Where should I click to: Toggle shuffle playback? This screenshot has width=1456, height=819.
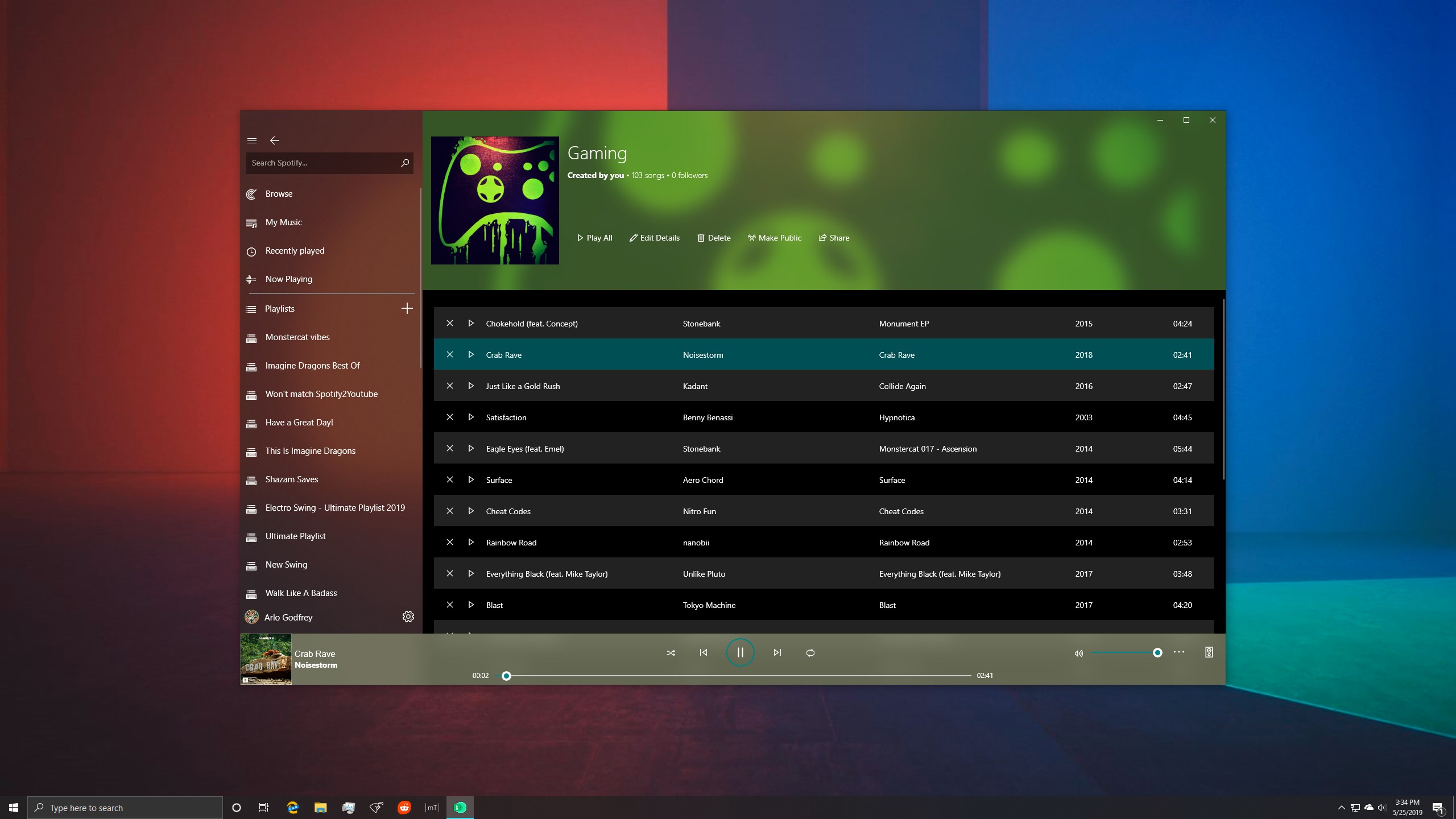pos(671,653)
